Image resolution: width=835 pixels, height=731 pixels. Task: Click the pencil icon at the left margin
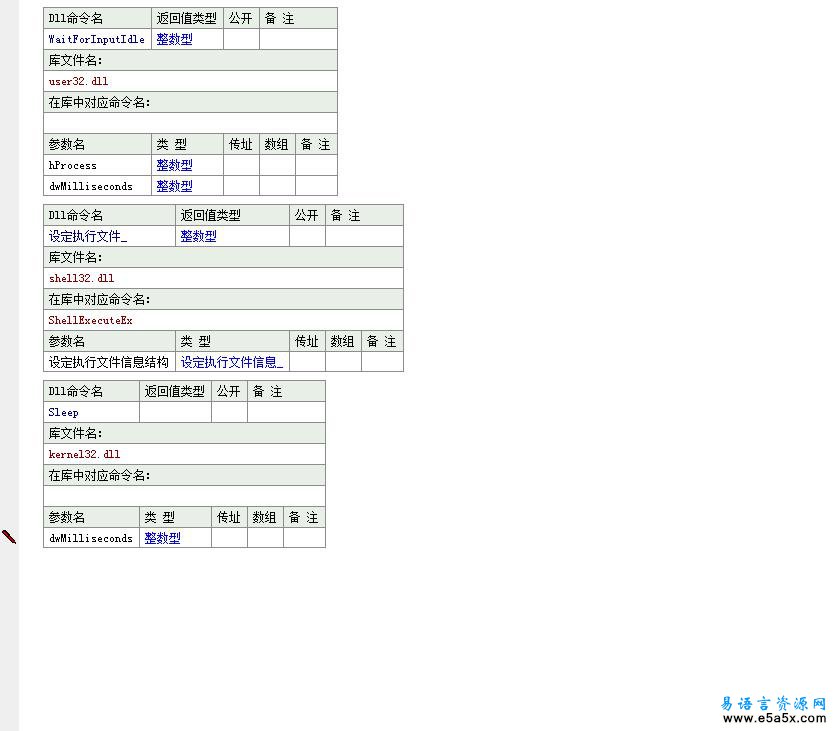9,537
